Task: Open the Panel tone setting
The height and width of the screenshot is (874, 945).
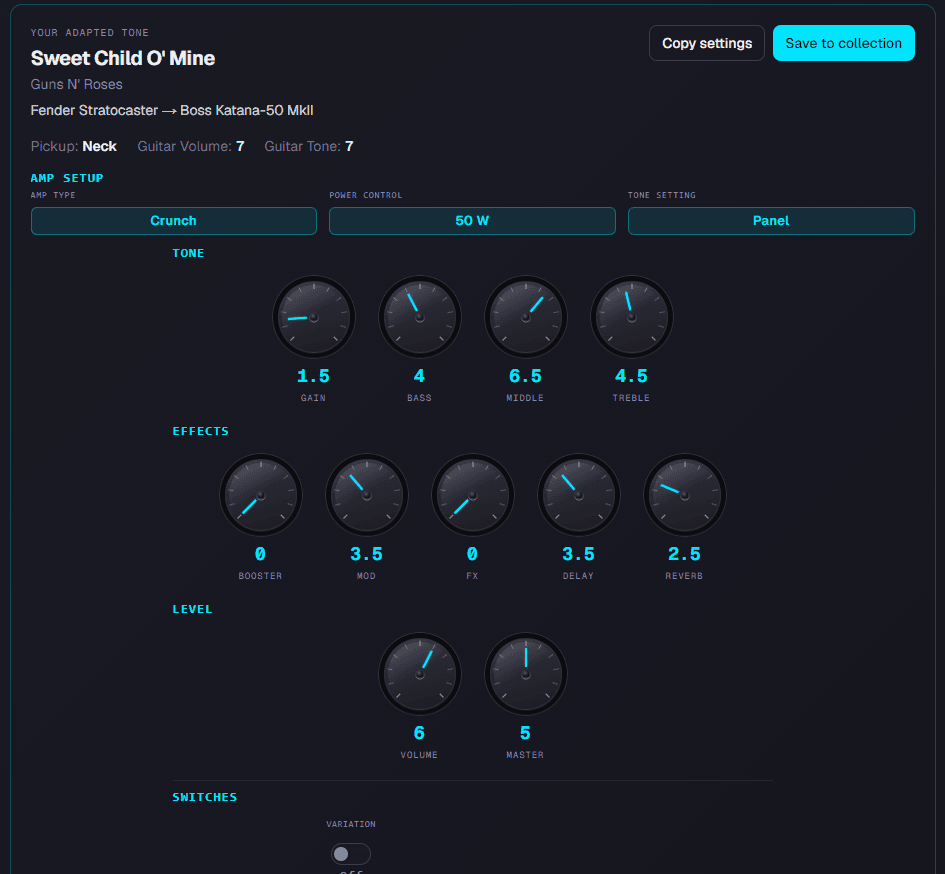Action: (771, 221)
